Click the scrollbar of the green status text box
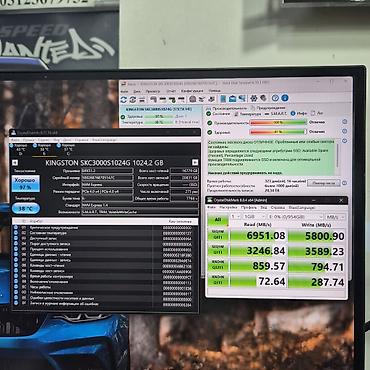Image resolution: width=370 pixels, height=370 pixels. click(338, 157)
